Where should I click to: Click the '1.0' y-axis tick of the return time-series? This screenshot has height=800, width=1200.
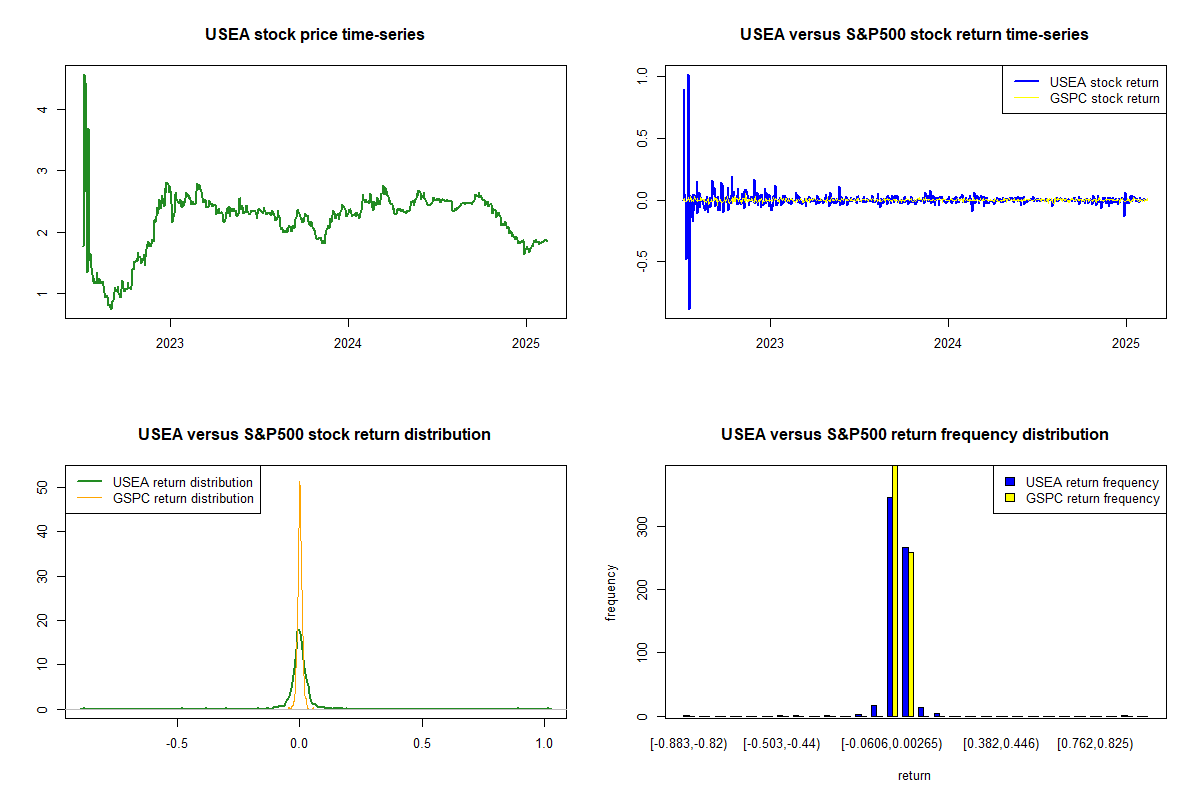pos(644,76)
